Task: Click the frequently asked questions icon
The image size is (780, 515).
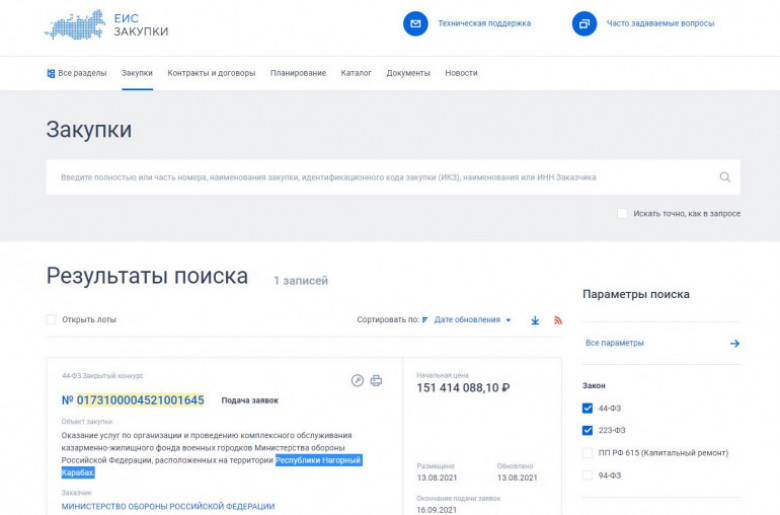Action: point(584,23)
